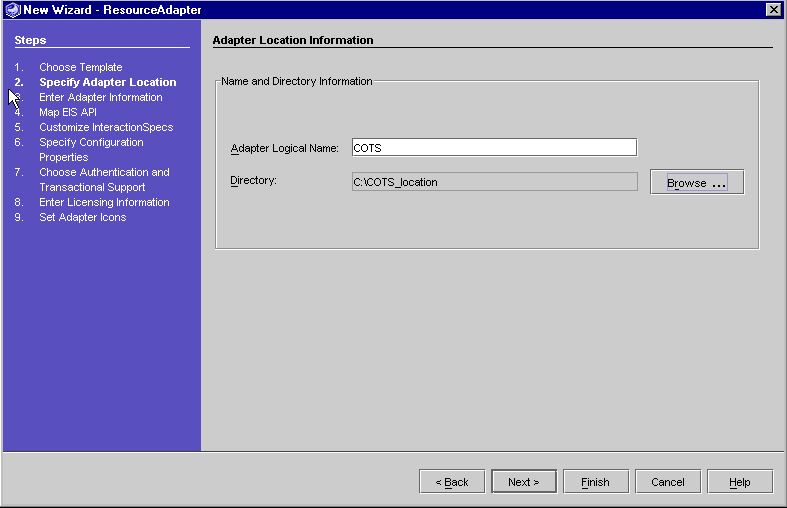Finish the ResourceAdapter wizard
The height and width of the screenshot is (508, 787).
[596, 482]
